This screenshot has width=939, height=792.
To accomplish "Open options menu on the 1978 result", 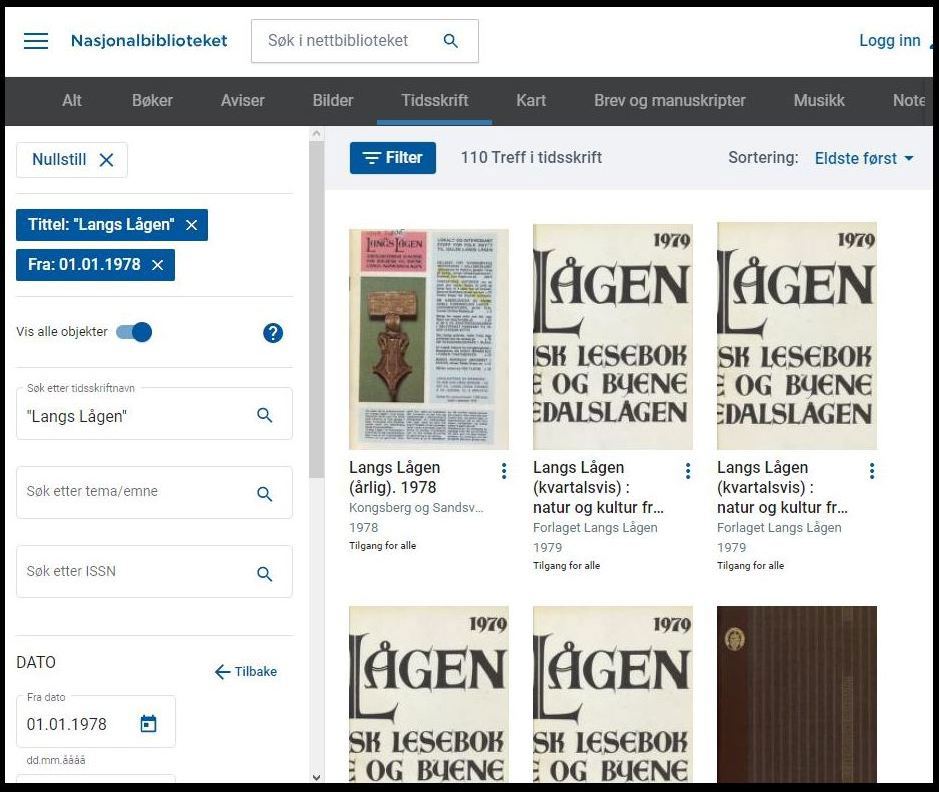I will point(503,469).
